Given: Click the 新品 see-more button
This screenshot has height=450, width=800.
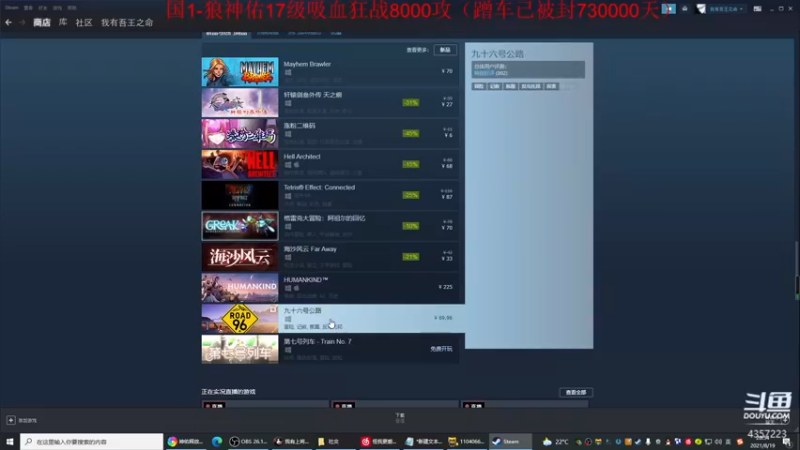Looking at the screenshot, I should point(445,50).
